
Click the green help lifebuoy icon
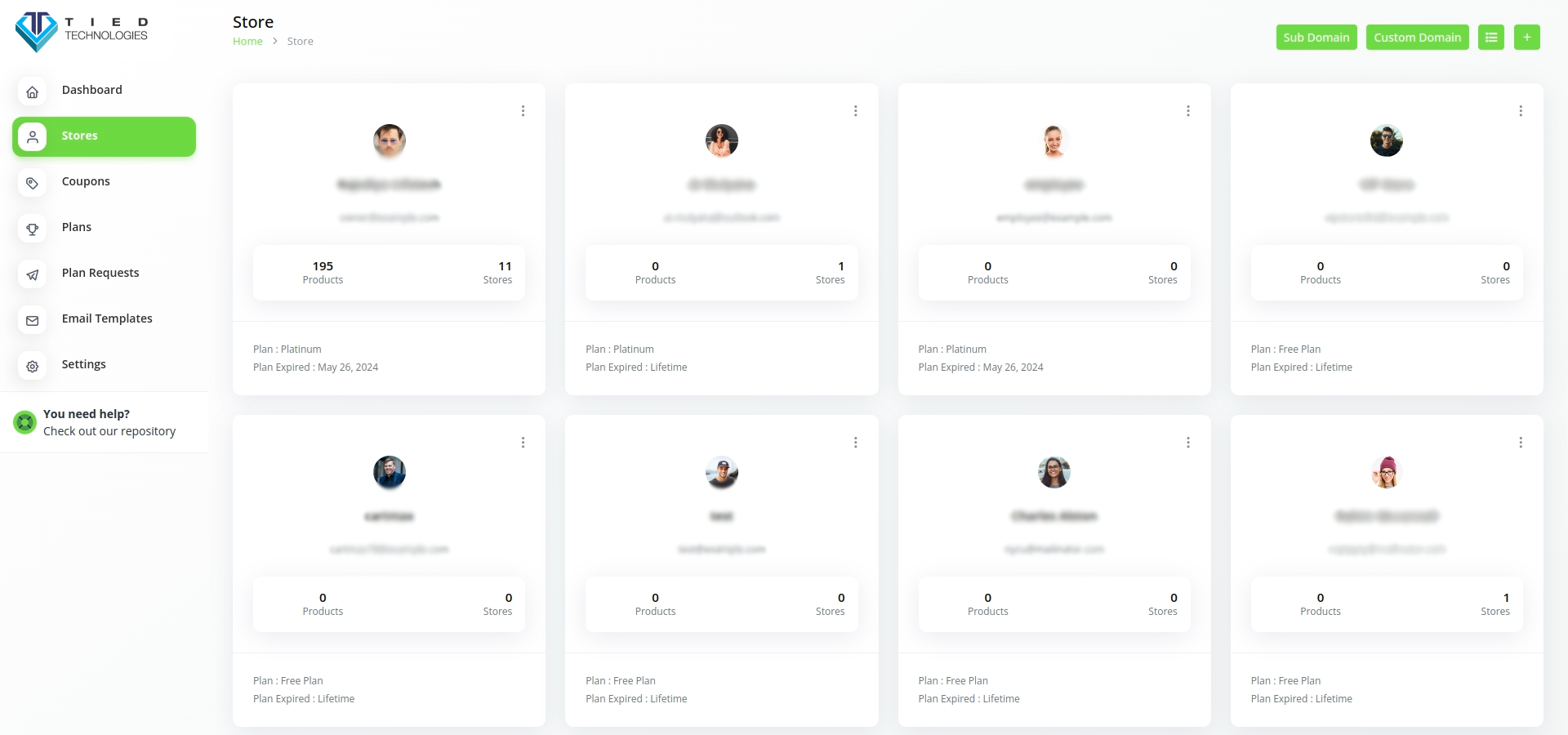(x=25, y=422)
